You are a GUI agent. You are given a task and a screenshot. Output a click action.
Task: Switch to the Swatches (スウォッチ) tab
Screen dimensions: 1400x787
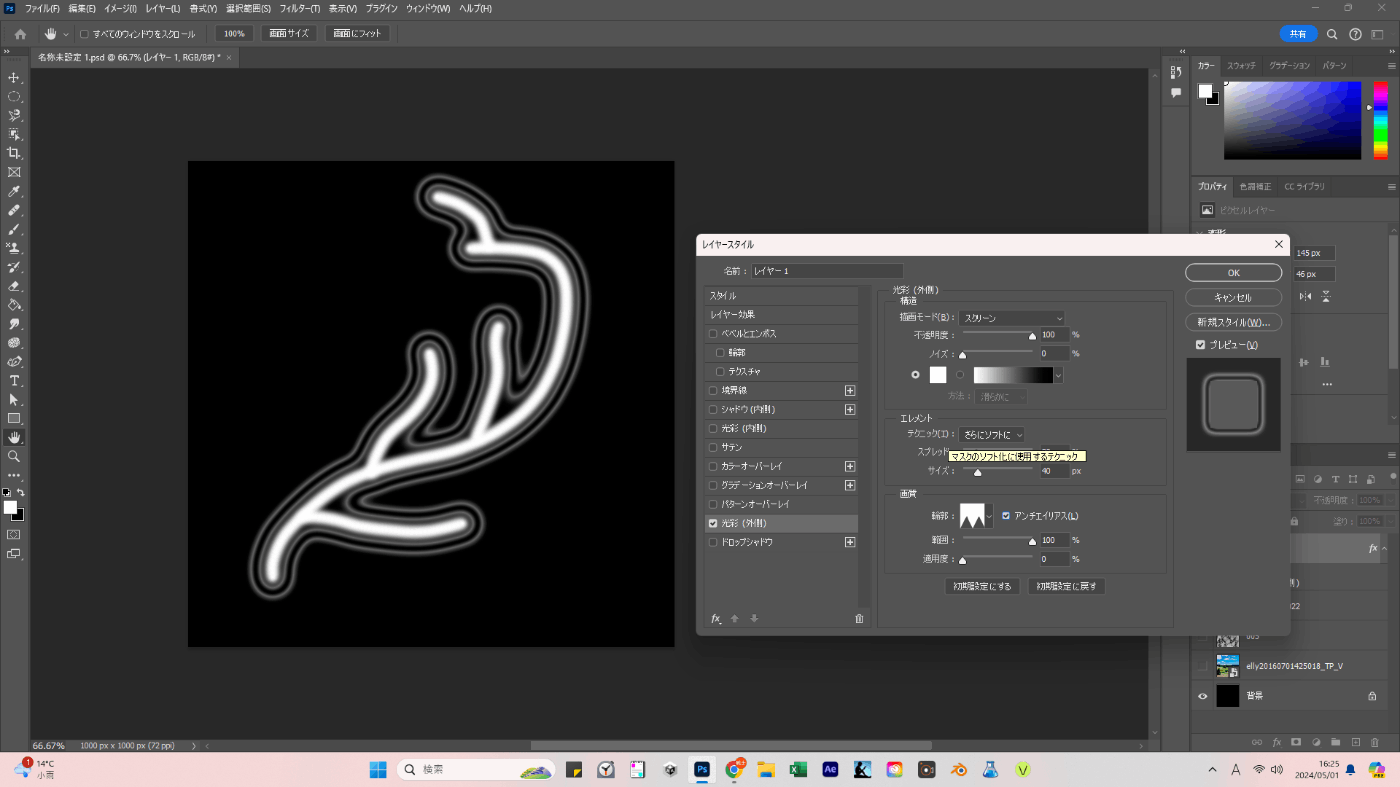[x=1241, y=65]
